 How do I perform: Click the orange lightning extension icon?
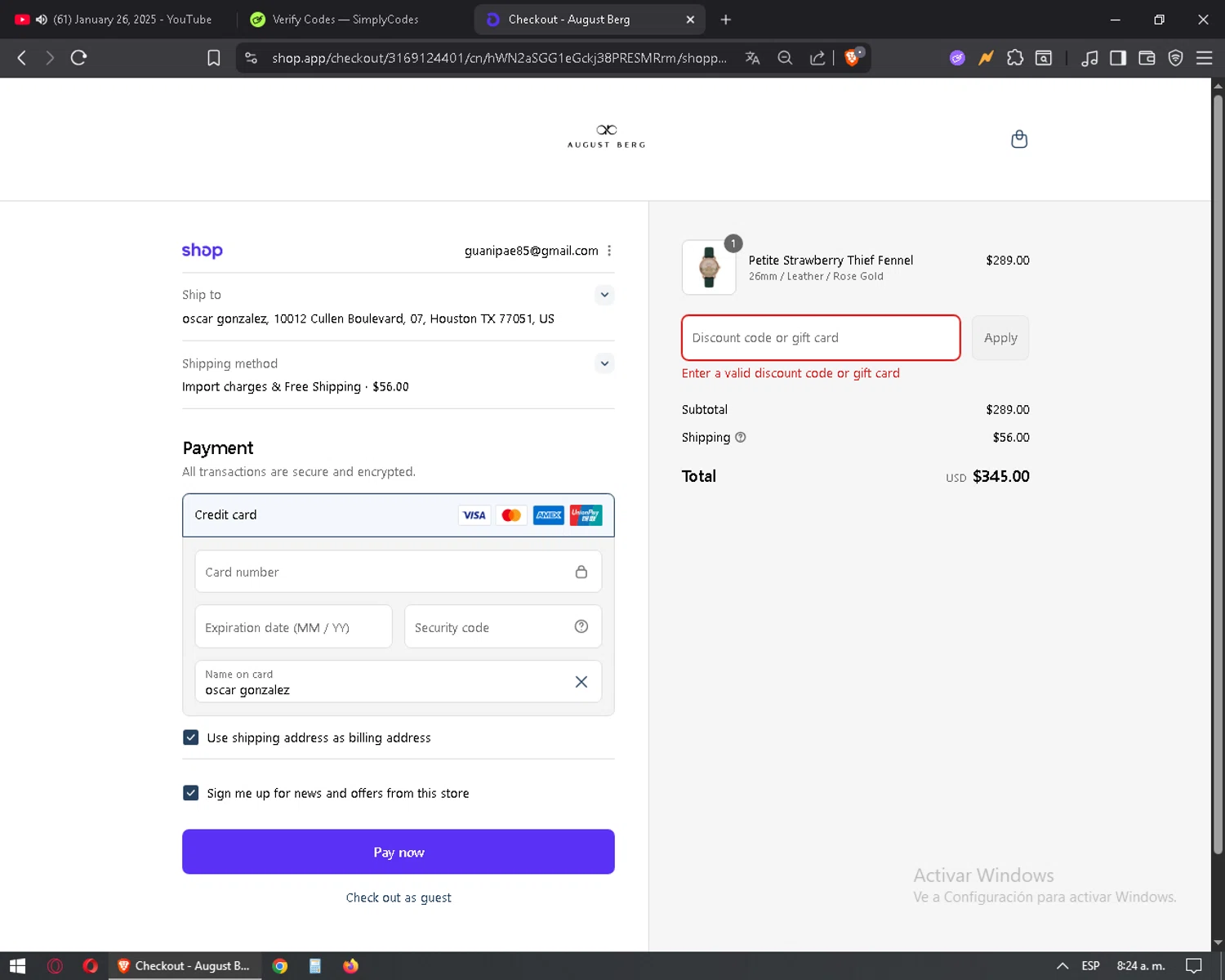tap(987, 58)
